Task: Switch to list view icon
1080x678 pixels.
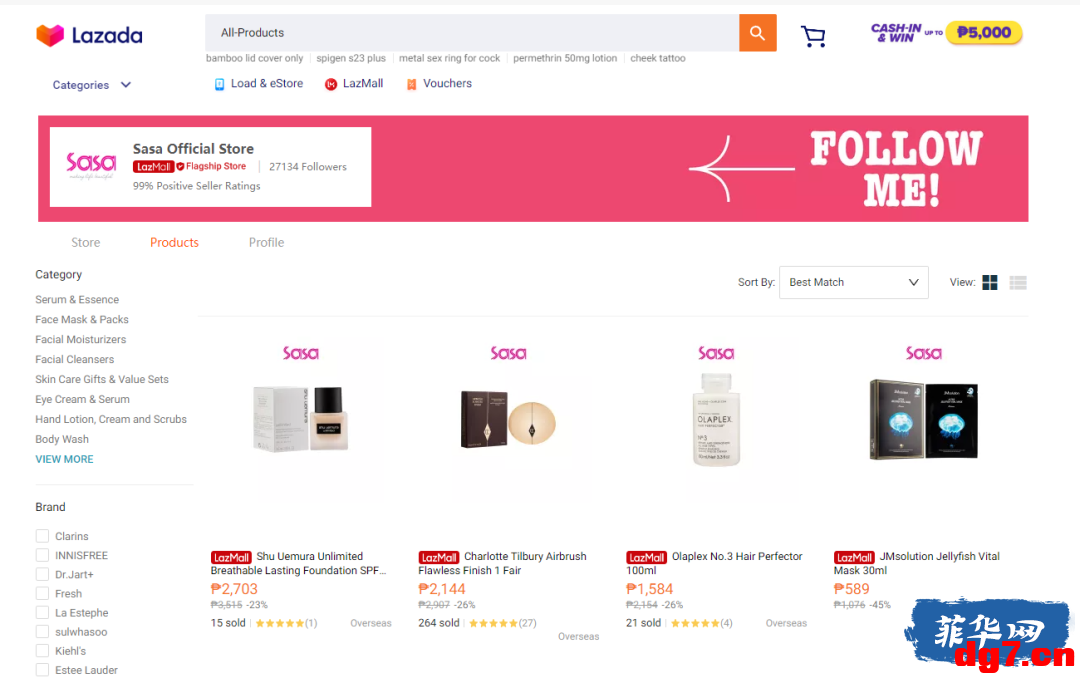Action: [1018, 282]
